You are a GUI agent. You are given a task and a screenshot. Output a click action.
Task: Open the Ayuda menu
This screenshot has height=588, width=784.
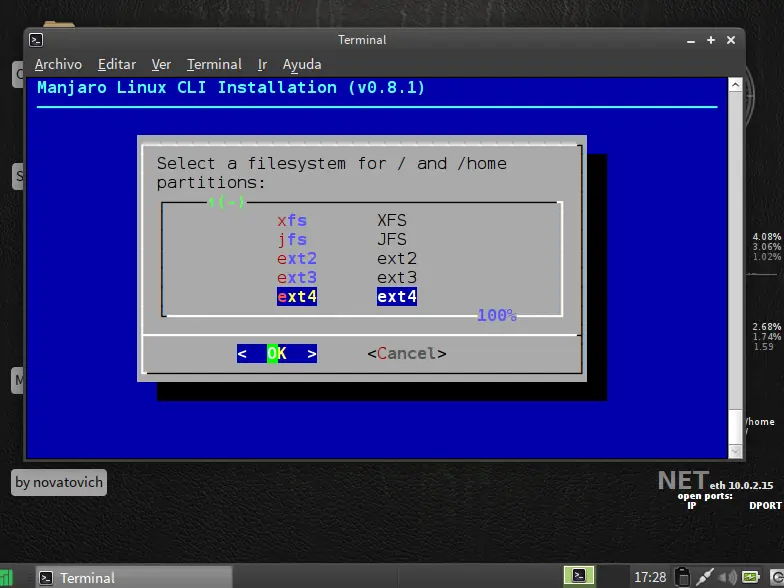click(x=302, y=64)
